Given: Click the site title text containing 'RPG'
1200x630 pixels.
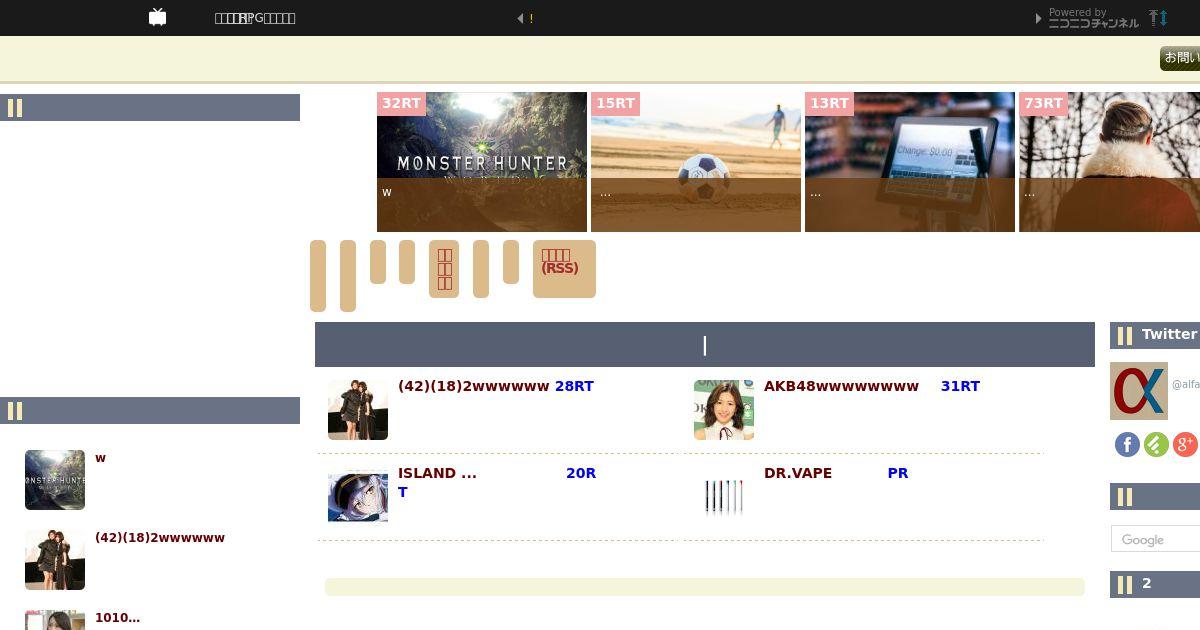Looking at the screenshot, I should point(255,18).
